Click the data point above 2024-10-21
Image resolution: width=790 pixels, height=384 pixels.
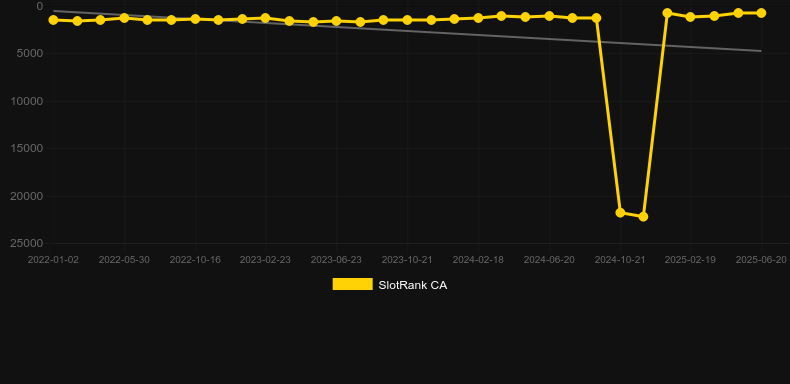620,213
